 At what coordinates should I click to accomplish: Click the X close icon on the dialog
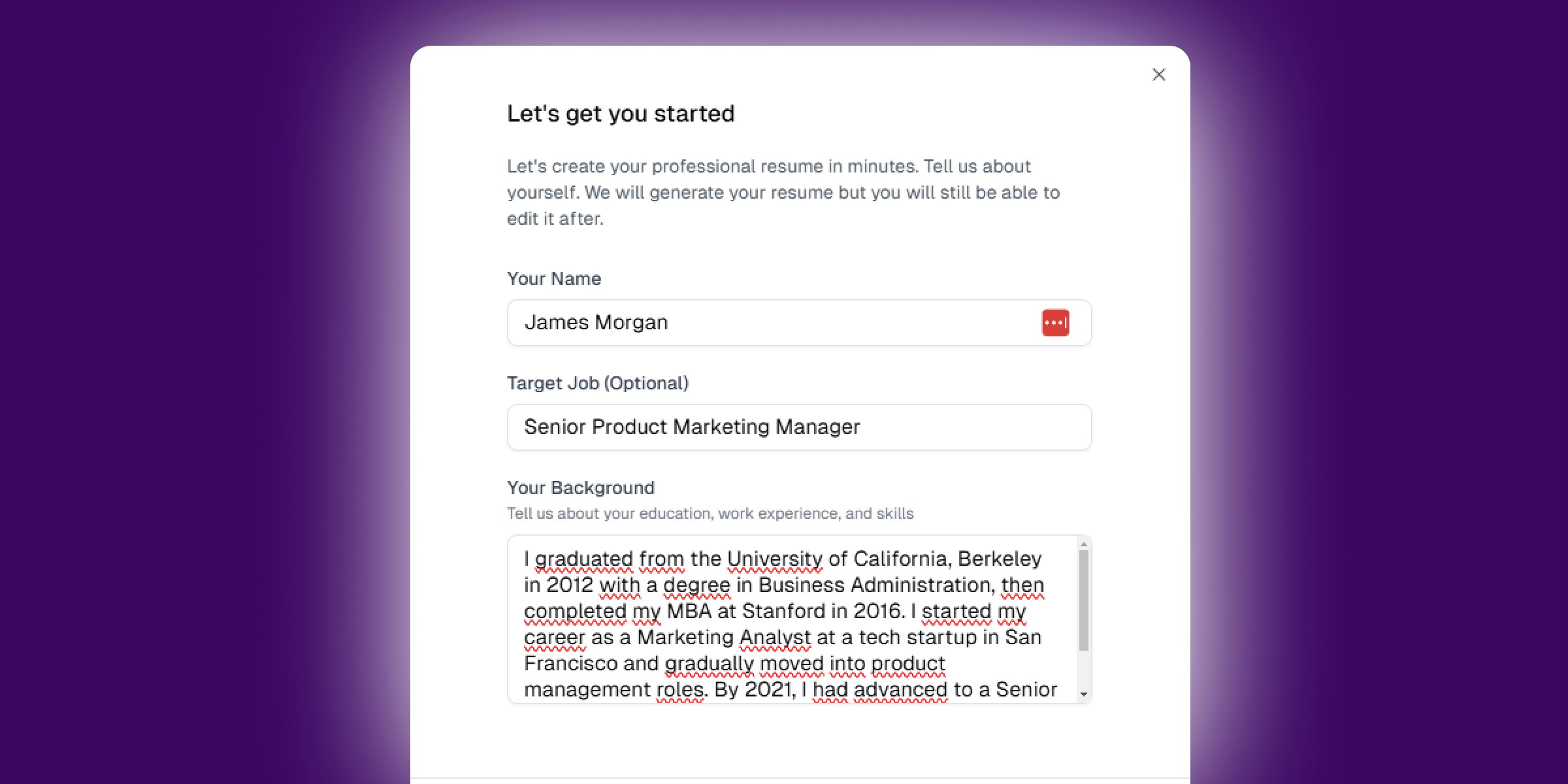[x=1159, y=74]
